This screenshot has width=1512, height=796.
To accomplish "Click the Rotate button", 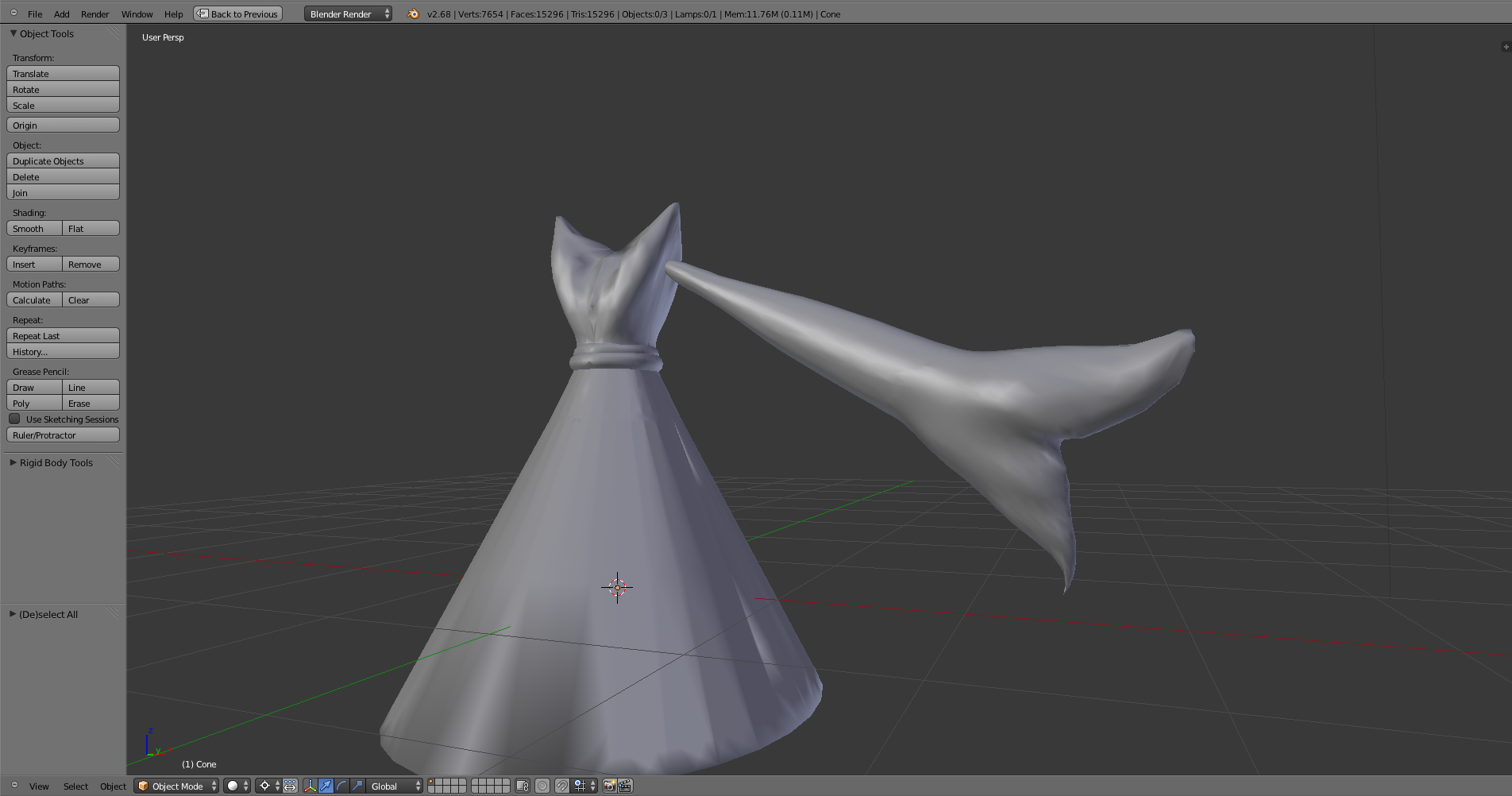I will pyautogui.click(x=63, y=89).
